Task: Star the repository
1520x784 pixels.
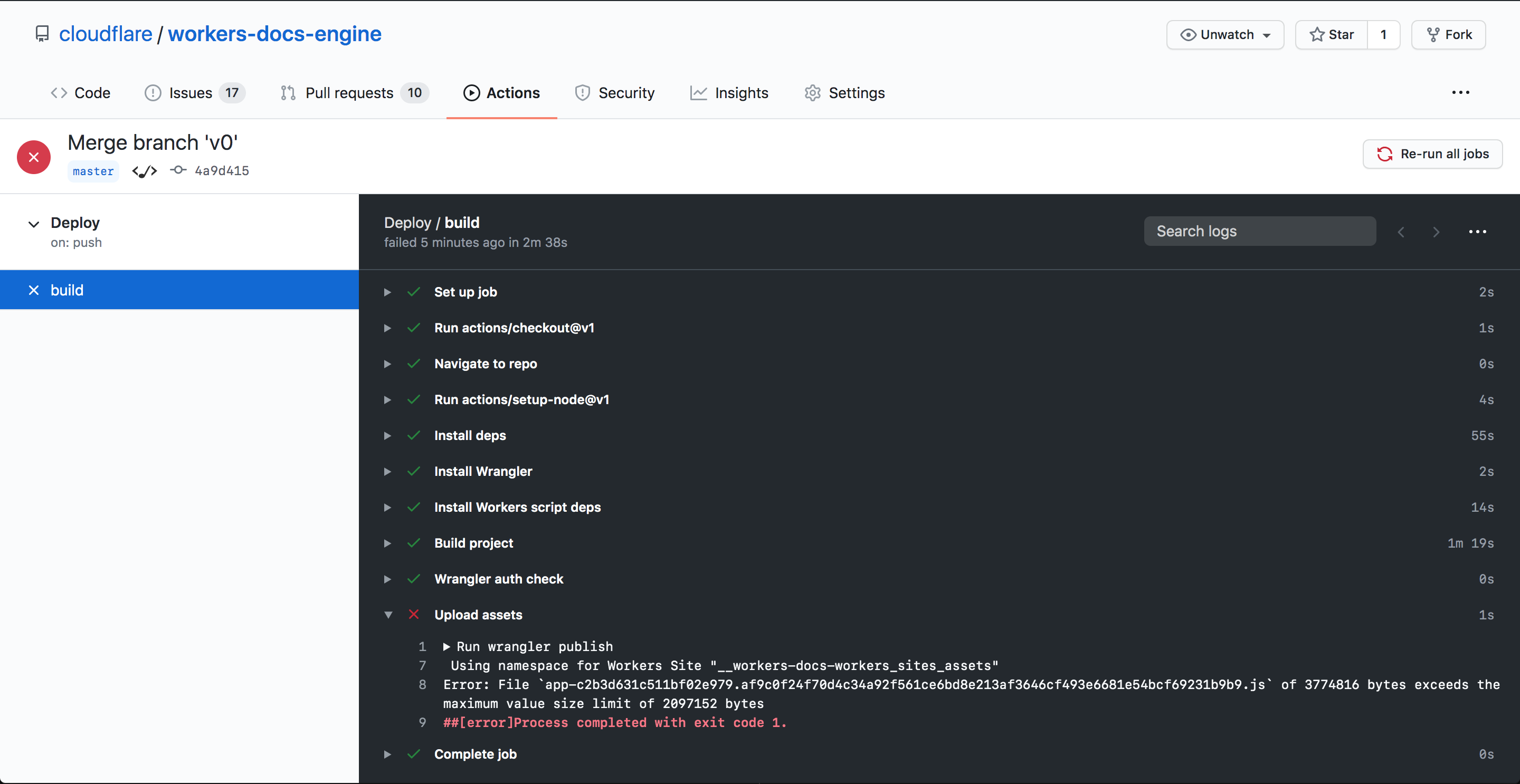Action: pyautogui.click(x=1332, y=35)
